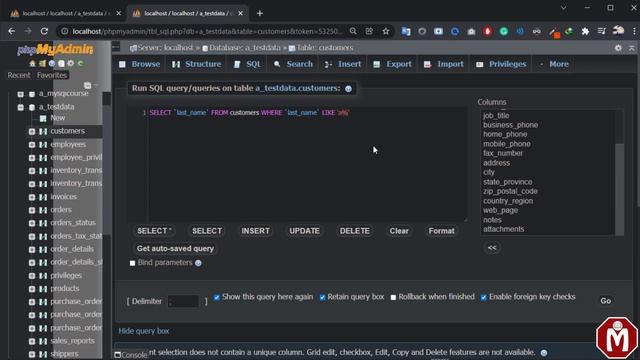Click the collapse-all link icon in navigation tree
Viewport: 640px width, 360px height.
pyautogui.click(x=87, y=85)
